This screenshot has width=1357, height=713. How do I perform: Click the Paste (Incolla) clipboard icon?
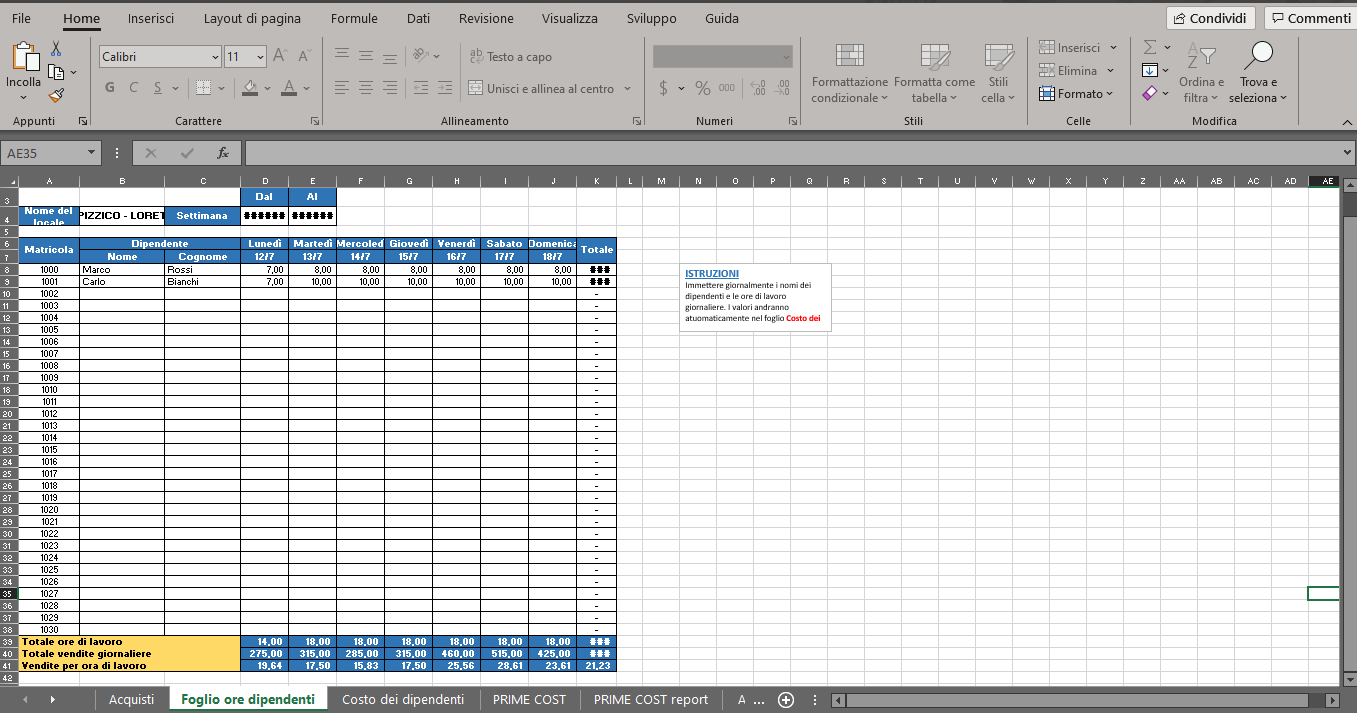click(x=23, y=60)
